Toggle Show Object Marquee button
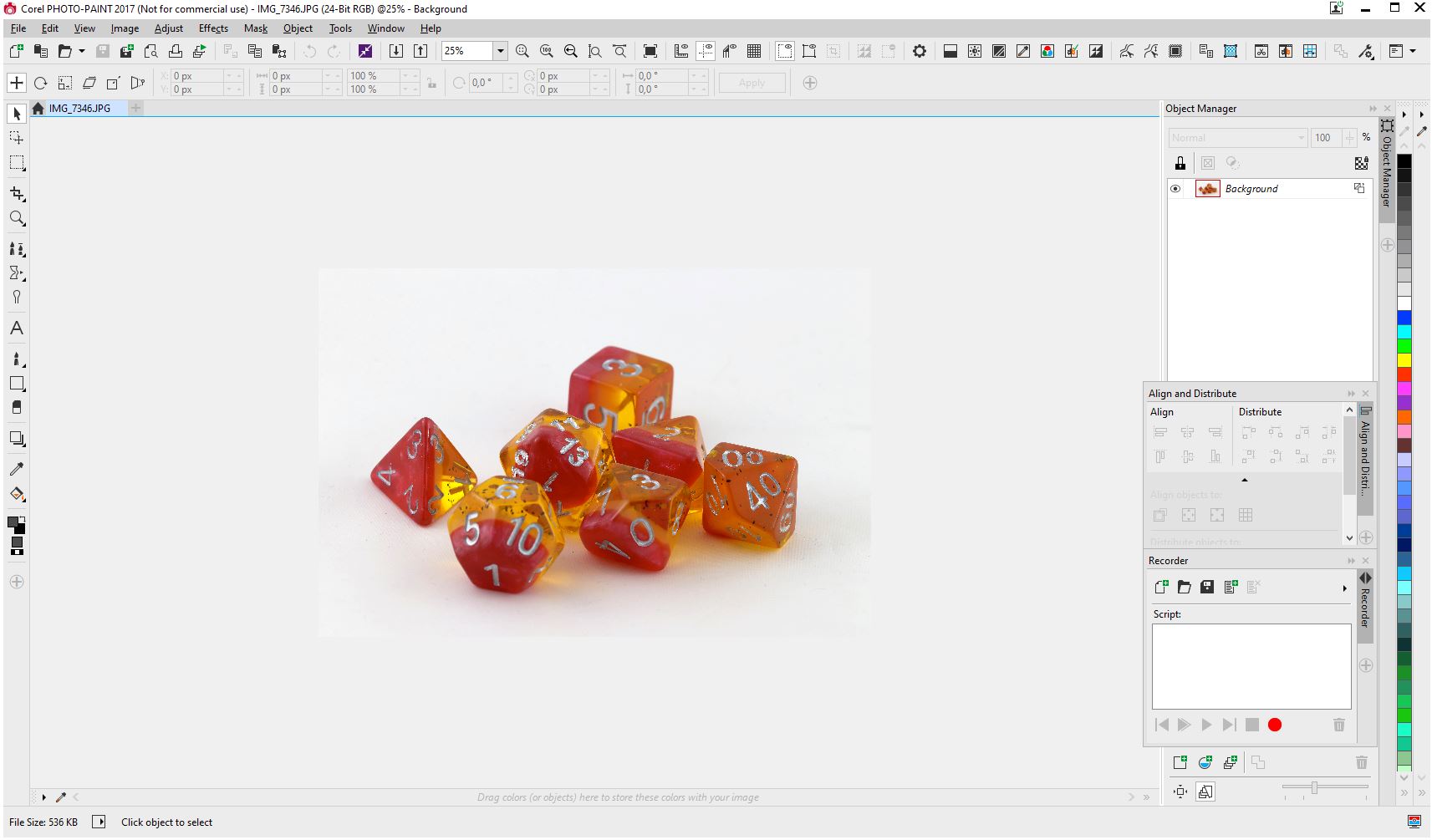The image size is (1432, 840). point(809,51)
